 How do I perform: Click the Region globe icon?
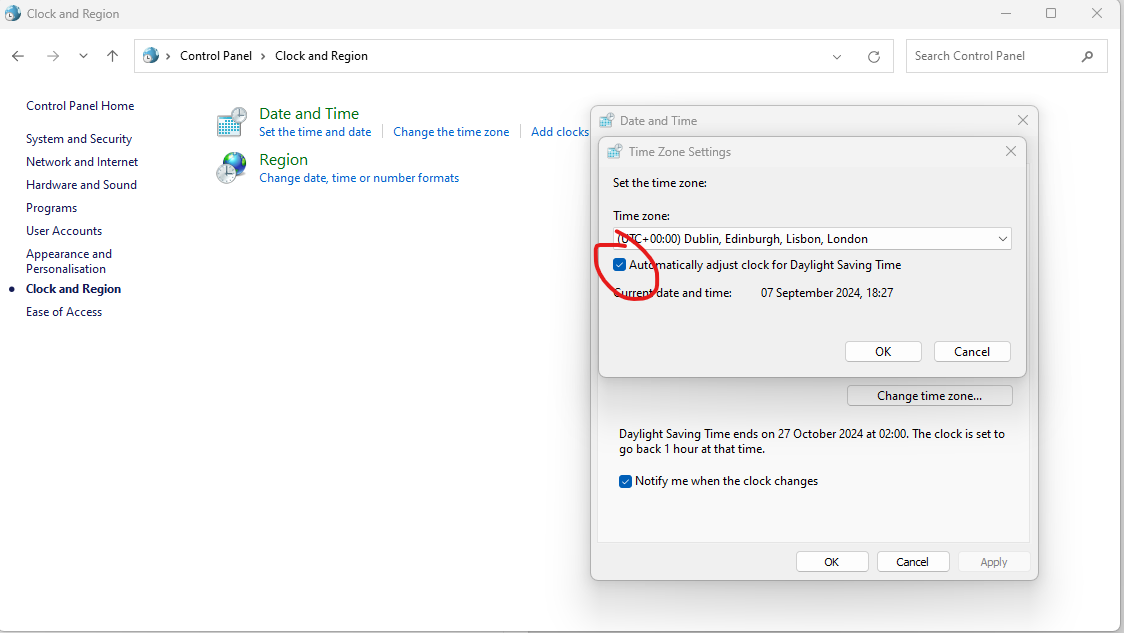pos(231,167)
